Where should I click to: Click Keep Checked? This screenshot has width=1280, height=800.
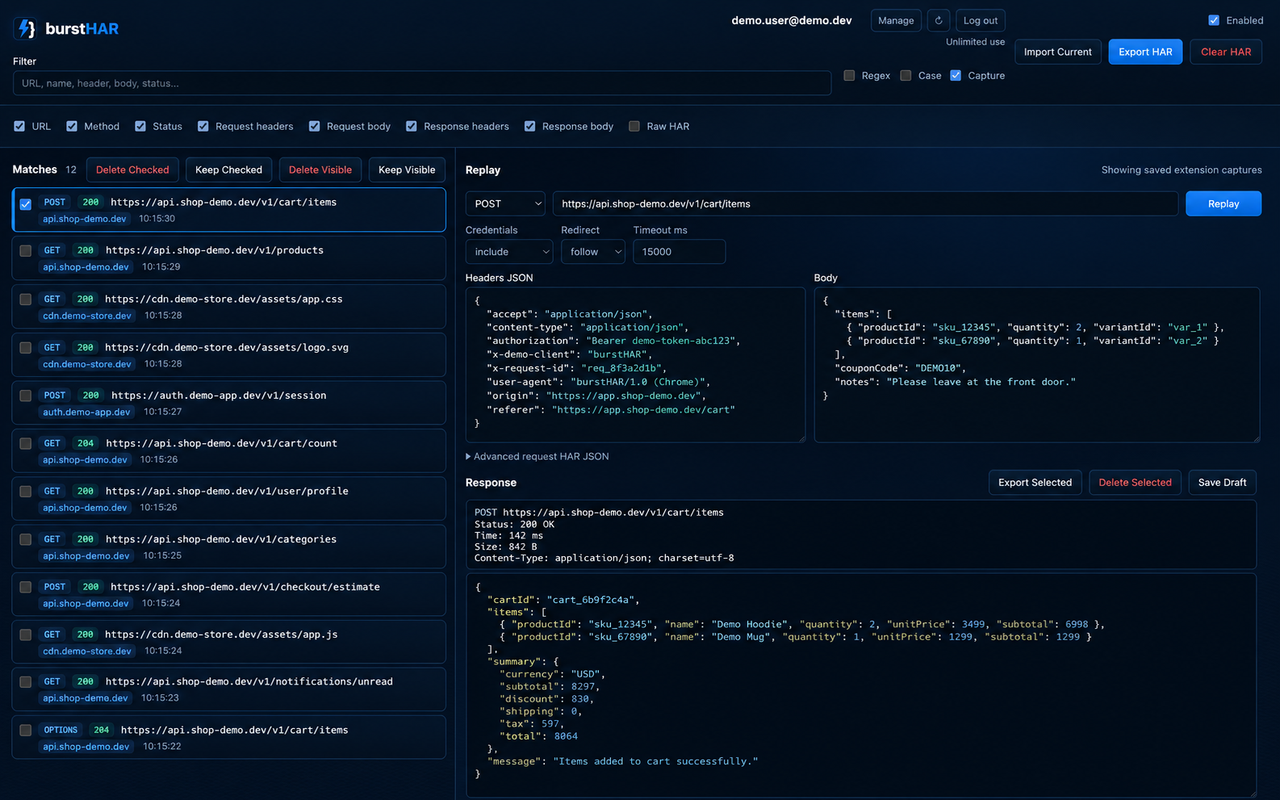pyautogui.click(x=229, y=170)
